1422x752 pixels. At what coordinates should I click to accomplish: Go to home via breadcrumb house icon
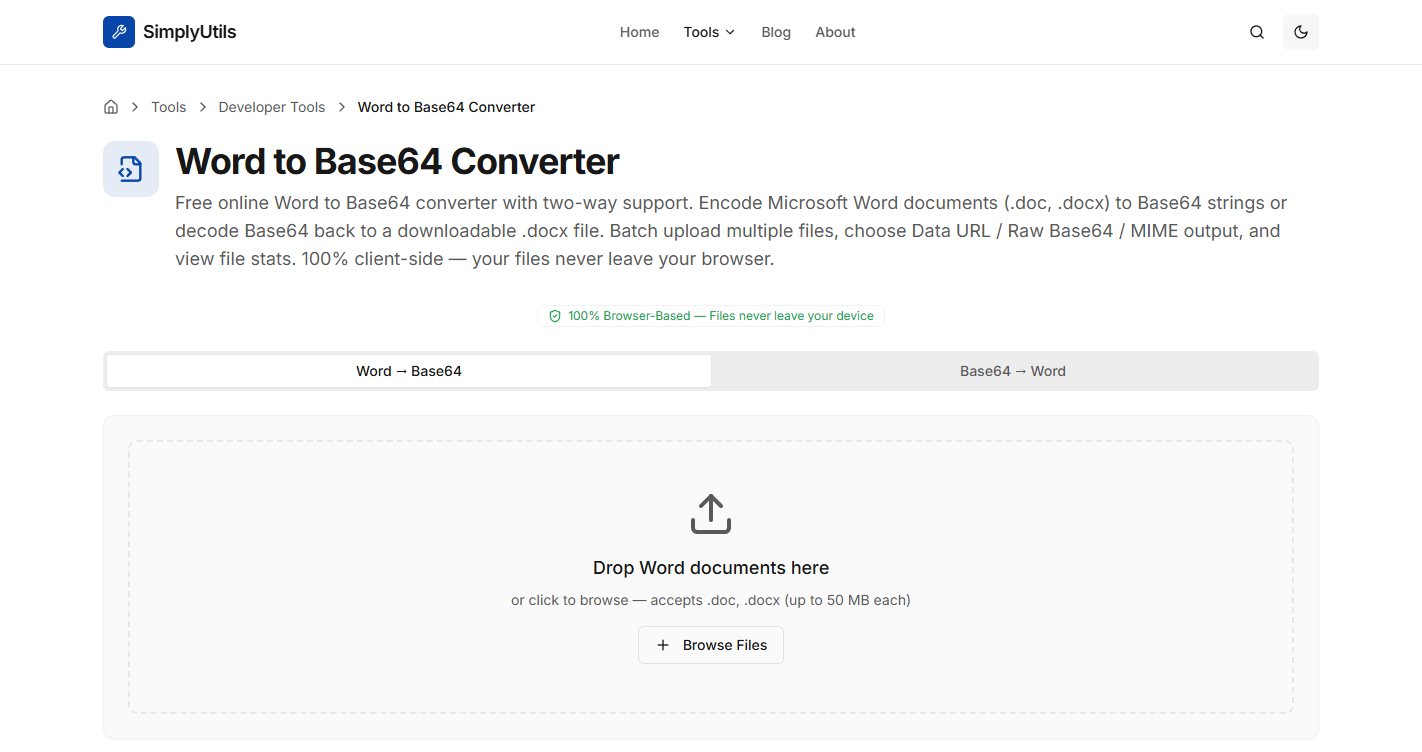(x=111, y=107)
